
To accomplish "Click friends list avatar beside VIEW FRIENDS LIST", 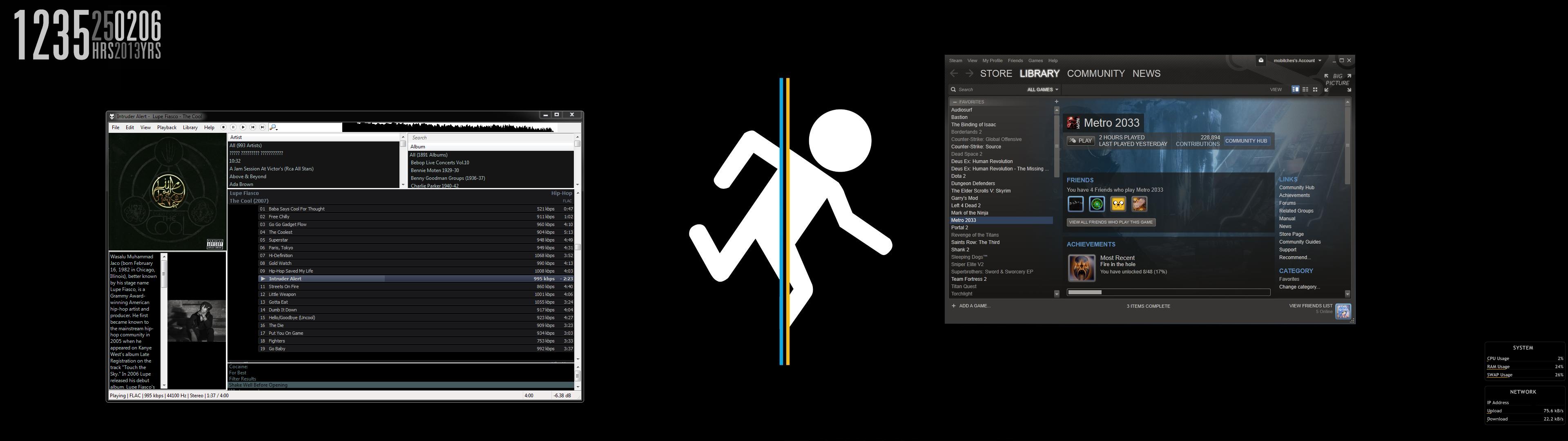I will (1343, 311).
